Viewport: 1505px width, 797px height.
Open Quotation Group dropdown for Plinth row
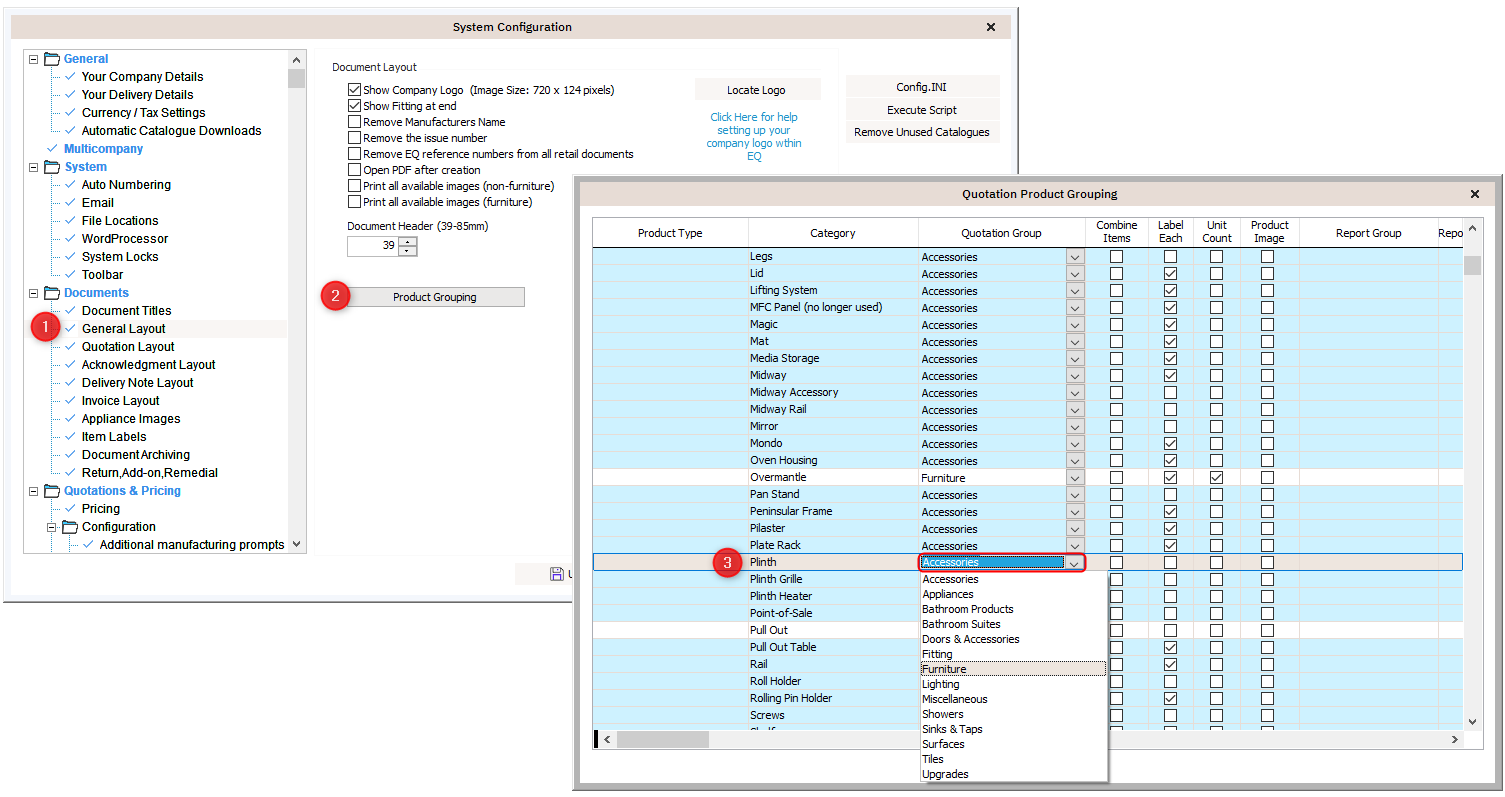(x=1075, y=563)
